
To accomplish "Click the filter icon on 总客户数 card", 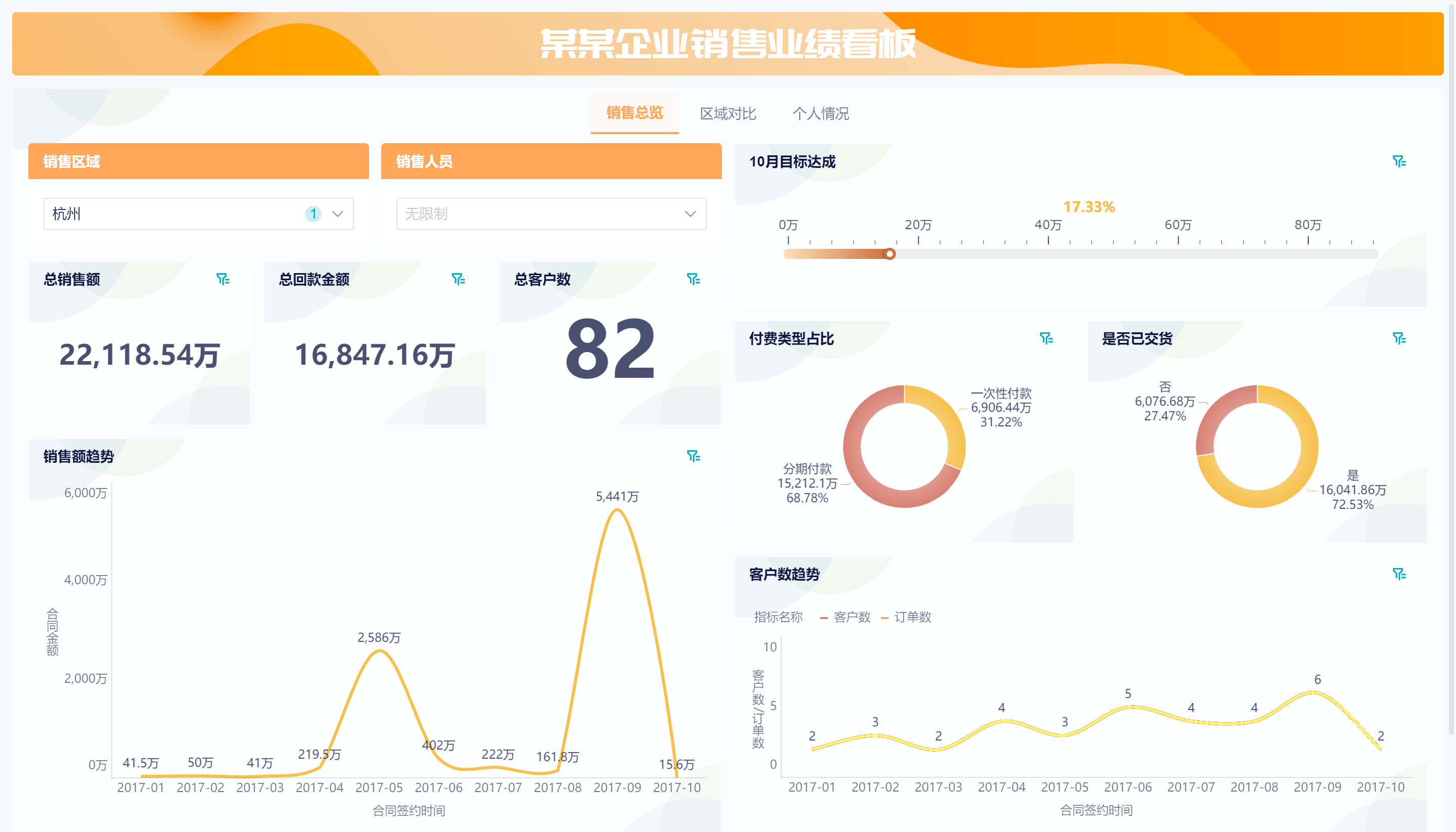I will [695, 279].
